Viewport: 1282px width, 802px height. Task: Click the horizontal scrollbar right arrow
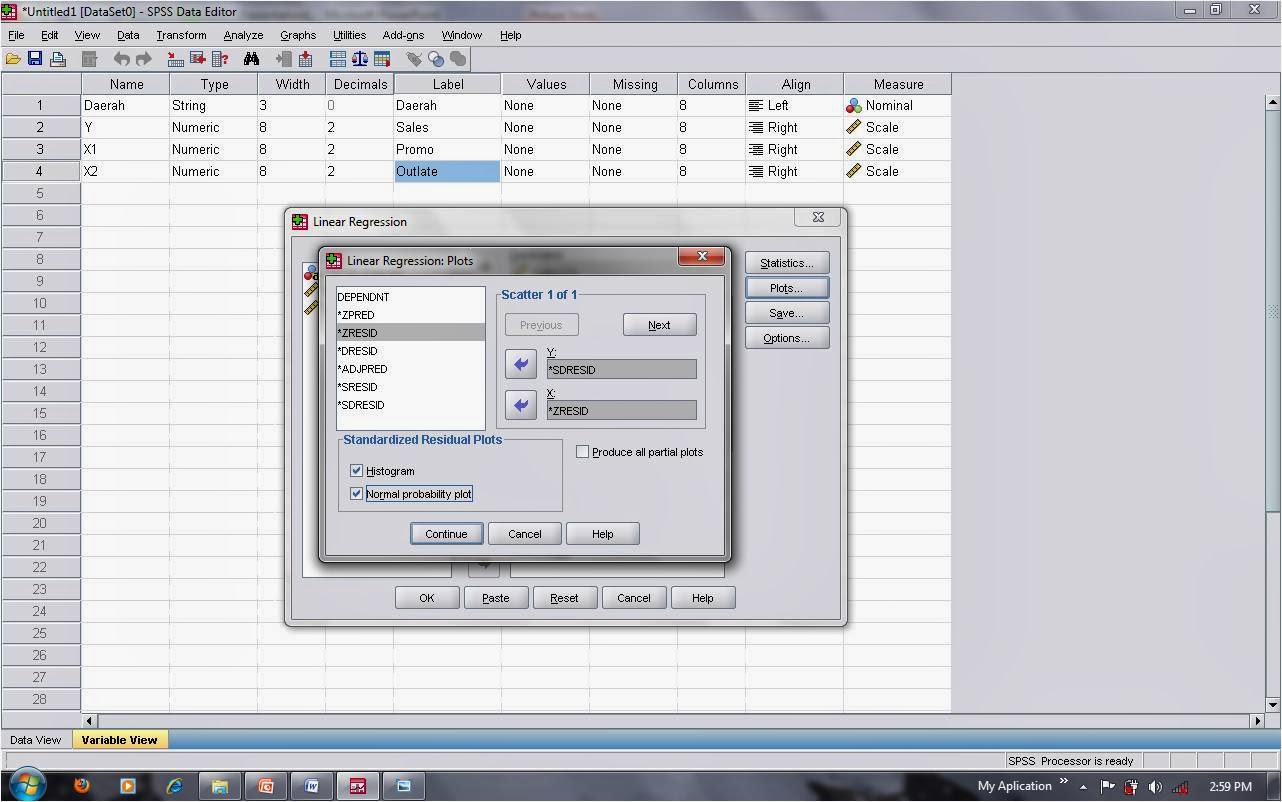tap(1258, 720)
